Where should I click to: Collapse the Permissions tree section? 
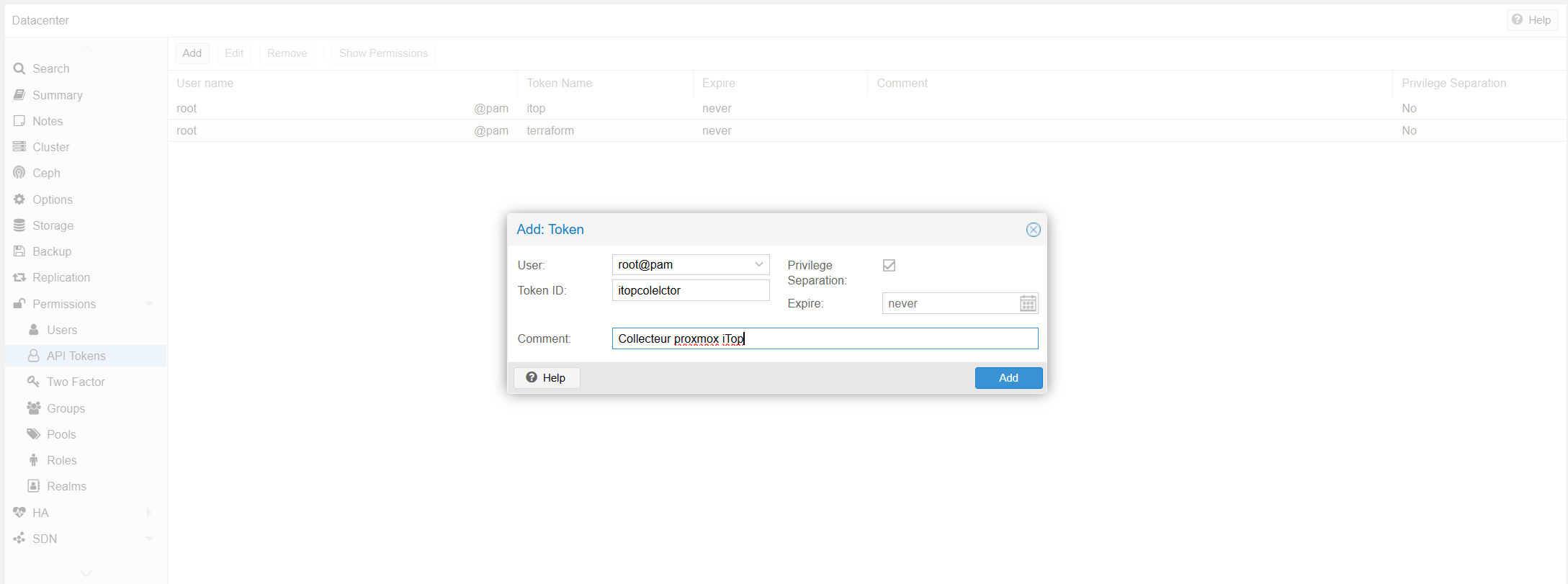coord(149,304)
